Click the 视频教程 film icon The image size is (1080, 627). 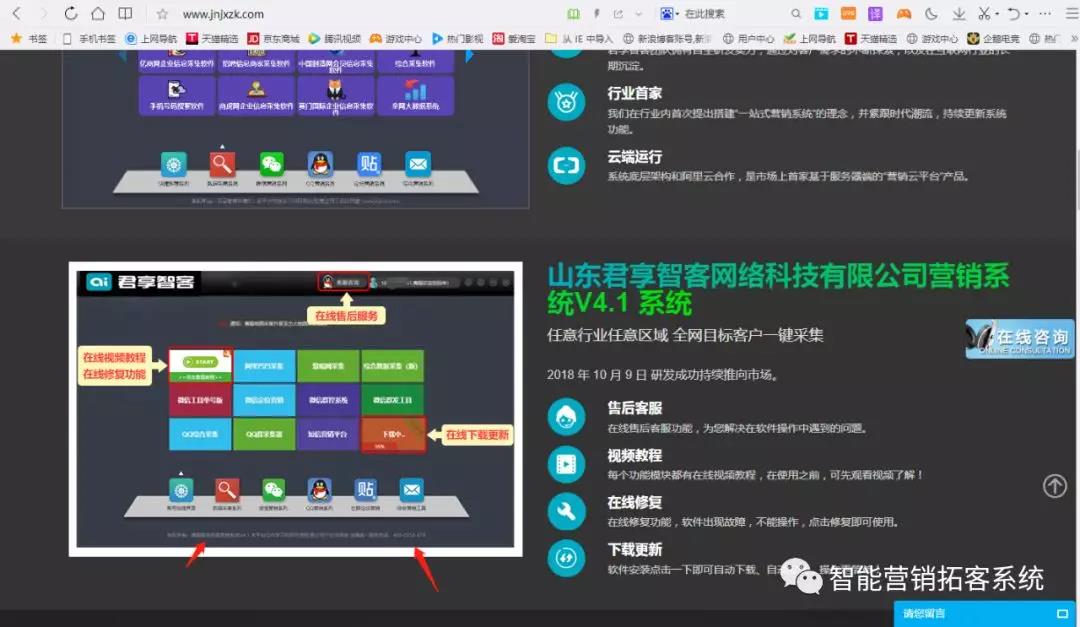point(566,464)
